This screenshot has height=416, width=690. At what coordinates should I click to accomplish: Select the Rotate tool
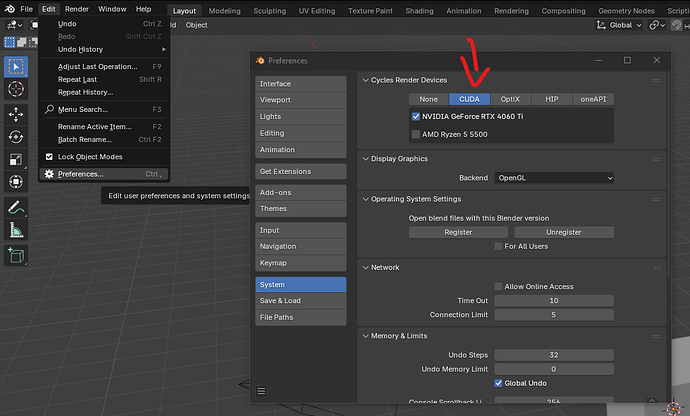(16, 137)
